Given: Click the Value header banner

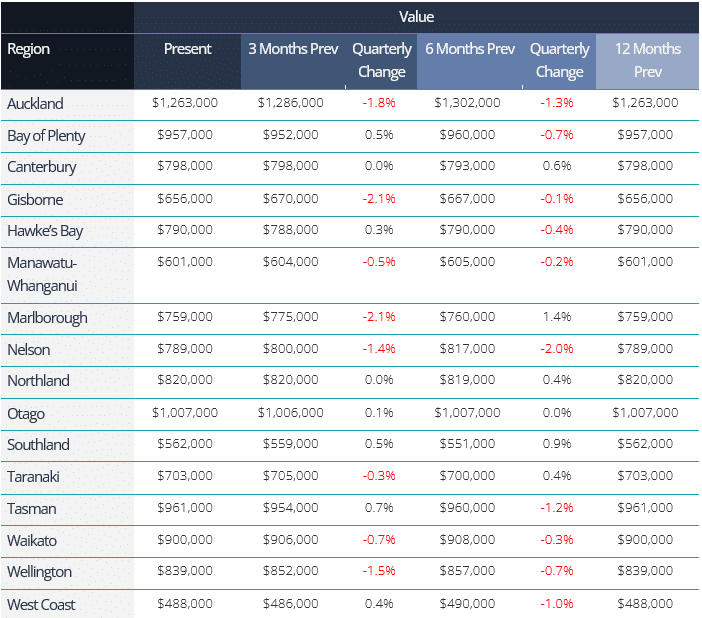Looking at the screenshot, I should [x=416, y=17].
